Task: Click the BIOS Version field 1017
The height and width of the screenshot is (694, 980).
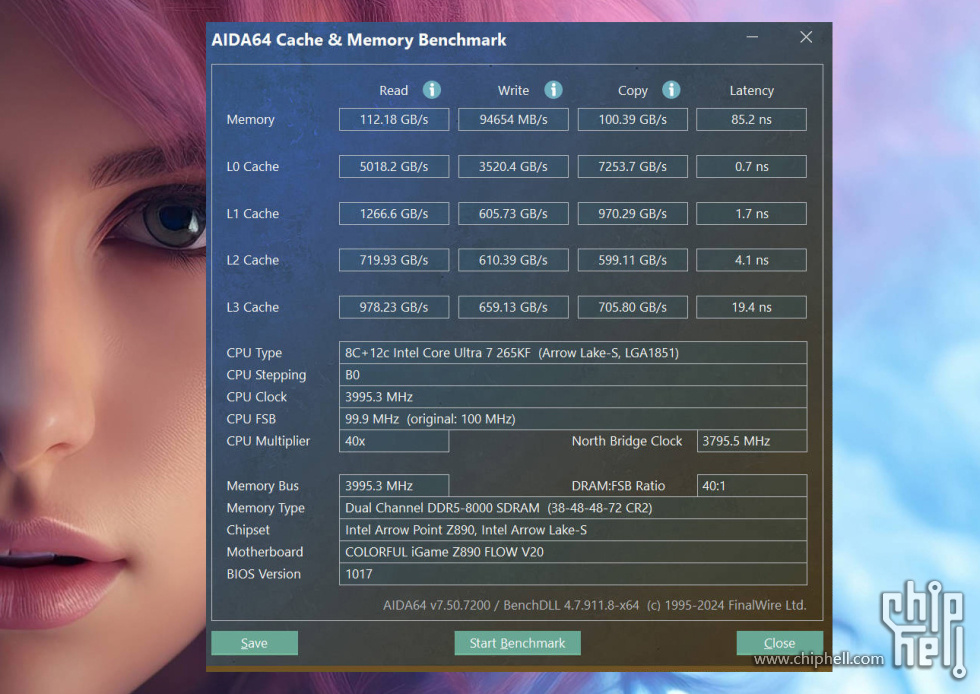Action: point(572,574)
